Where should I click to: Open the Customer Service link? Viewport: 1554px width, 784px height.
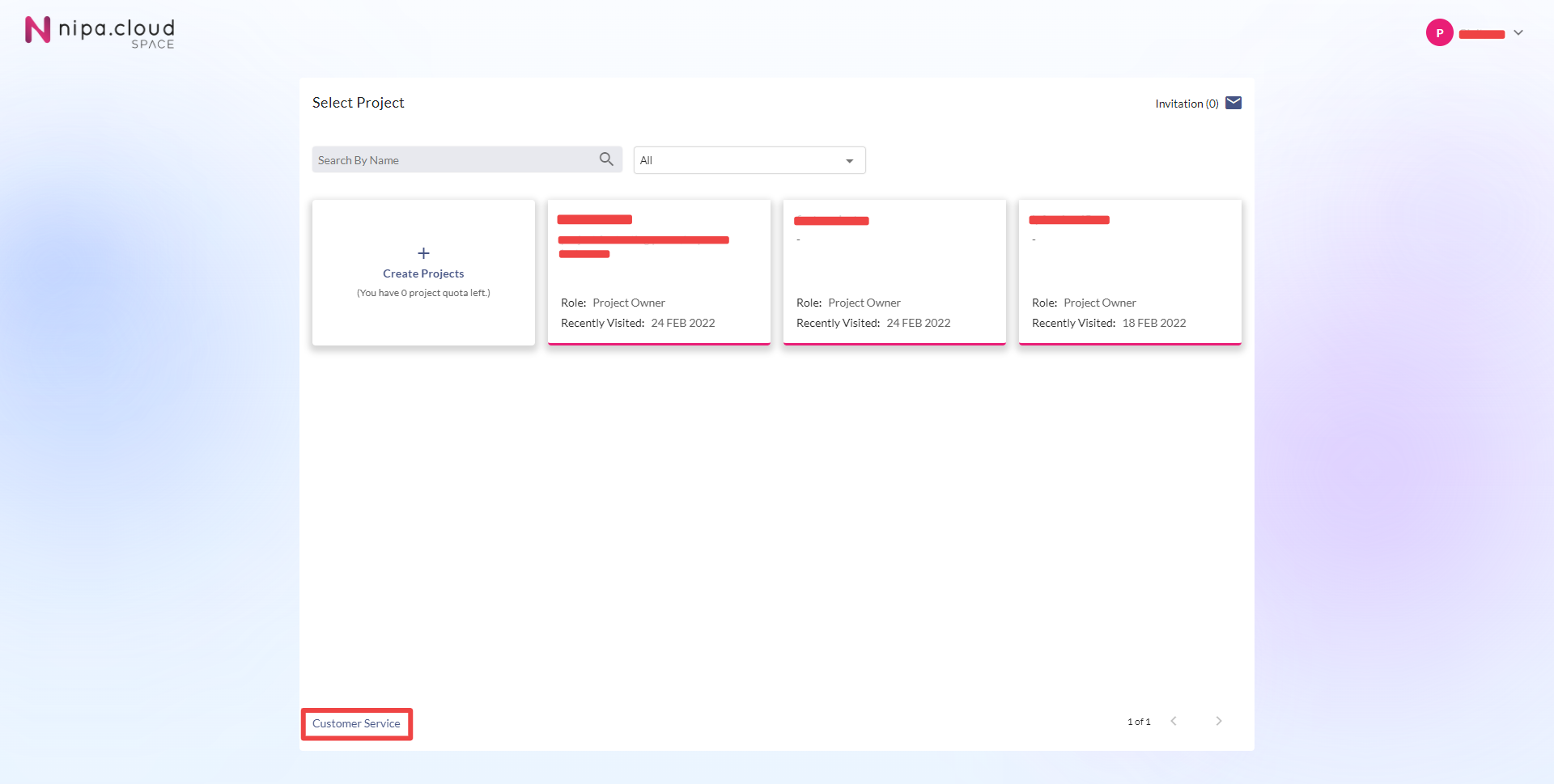tap(356, 723)
